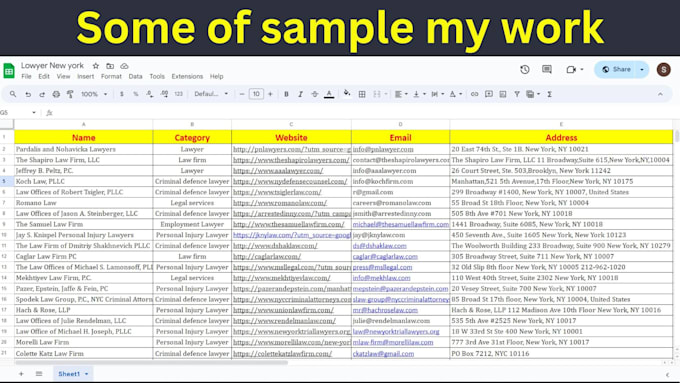Open the Tools menu
680x383 pixels.
[157, 76]
